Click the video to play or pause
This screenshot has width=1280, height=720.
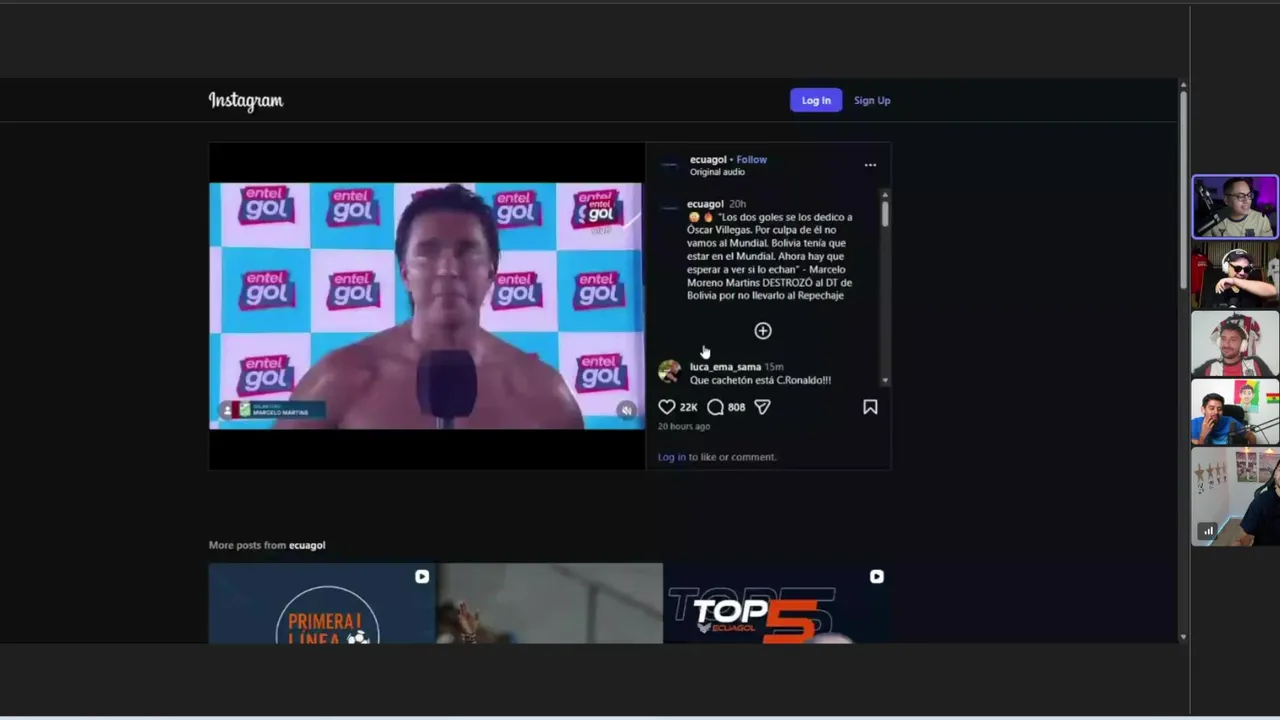point(426,305)
